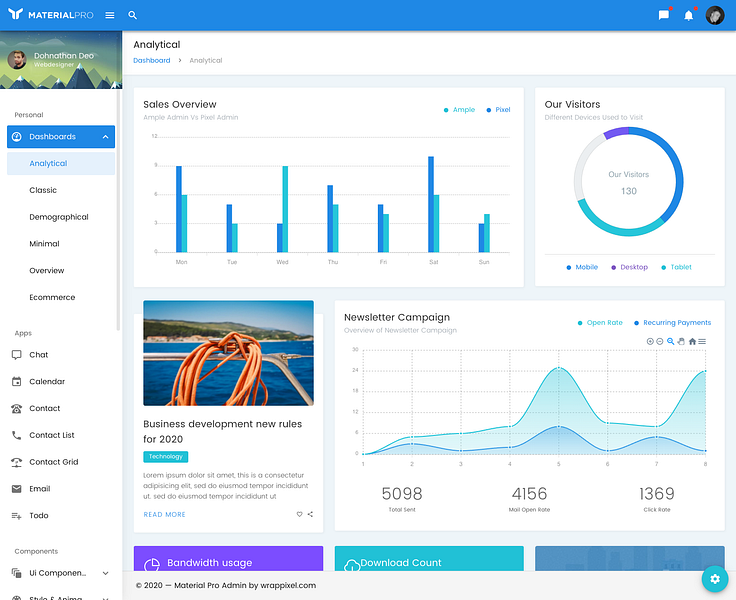Click the chart zoom-in plus icon

point(650,341)
